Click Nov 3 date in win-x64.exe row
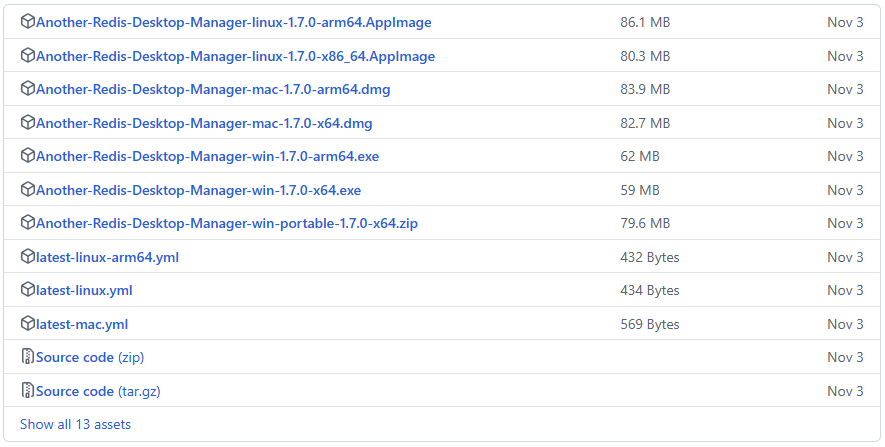The width and height of the screenshot is (885, 447). tap(845, 190)
